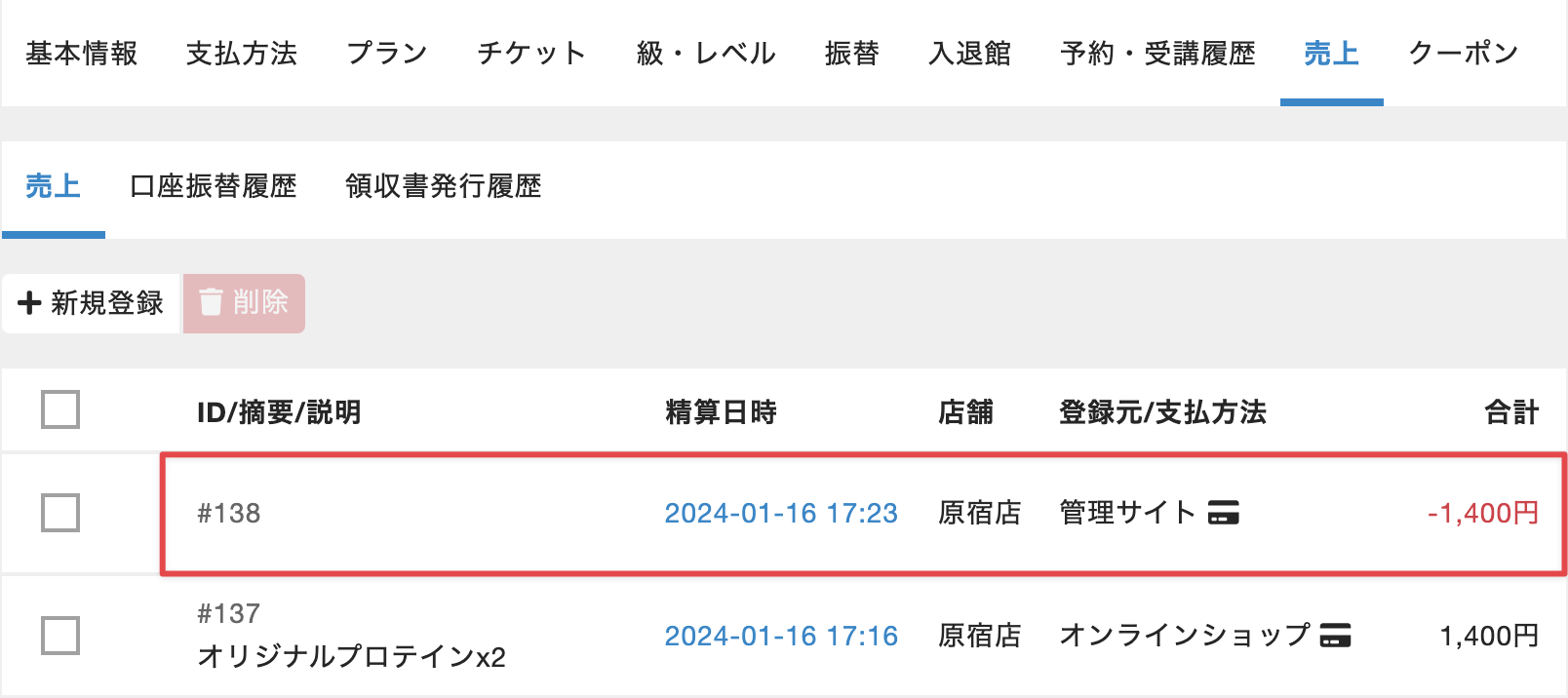Viewport: 1568px width, 698px height.
Task: Open the 口座振替履歴 sub-tab
Action: click(x=214, y=186)
